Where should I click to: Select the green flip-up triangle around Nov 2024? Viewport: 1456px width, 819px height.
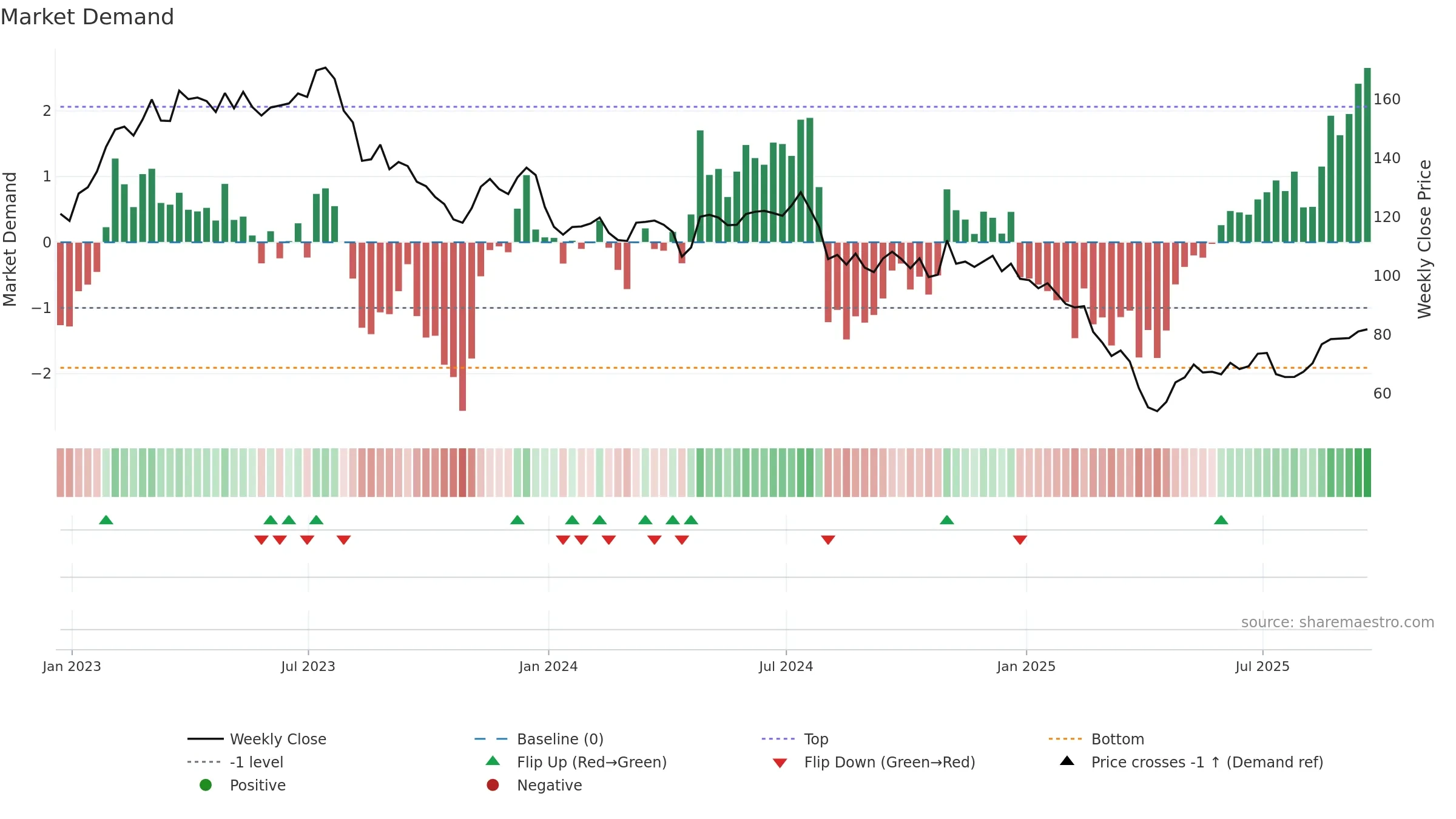pyautogui.click(x=947, y=520)
